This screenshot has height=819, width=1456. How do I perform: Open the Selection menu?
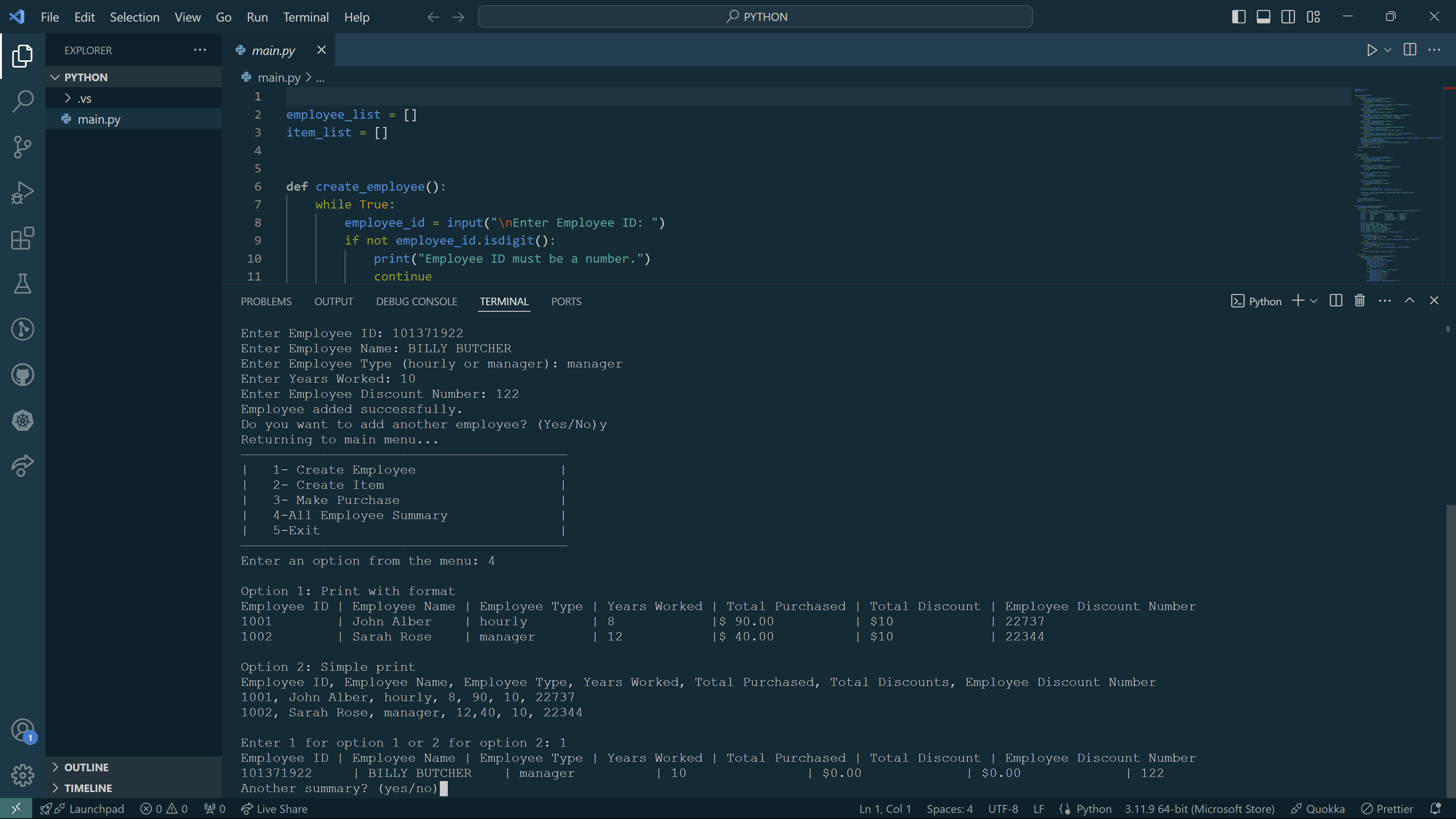[x=135, y=17]
